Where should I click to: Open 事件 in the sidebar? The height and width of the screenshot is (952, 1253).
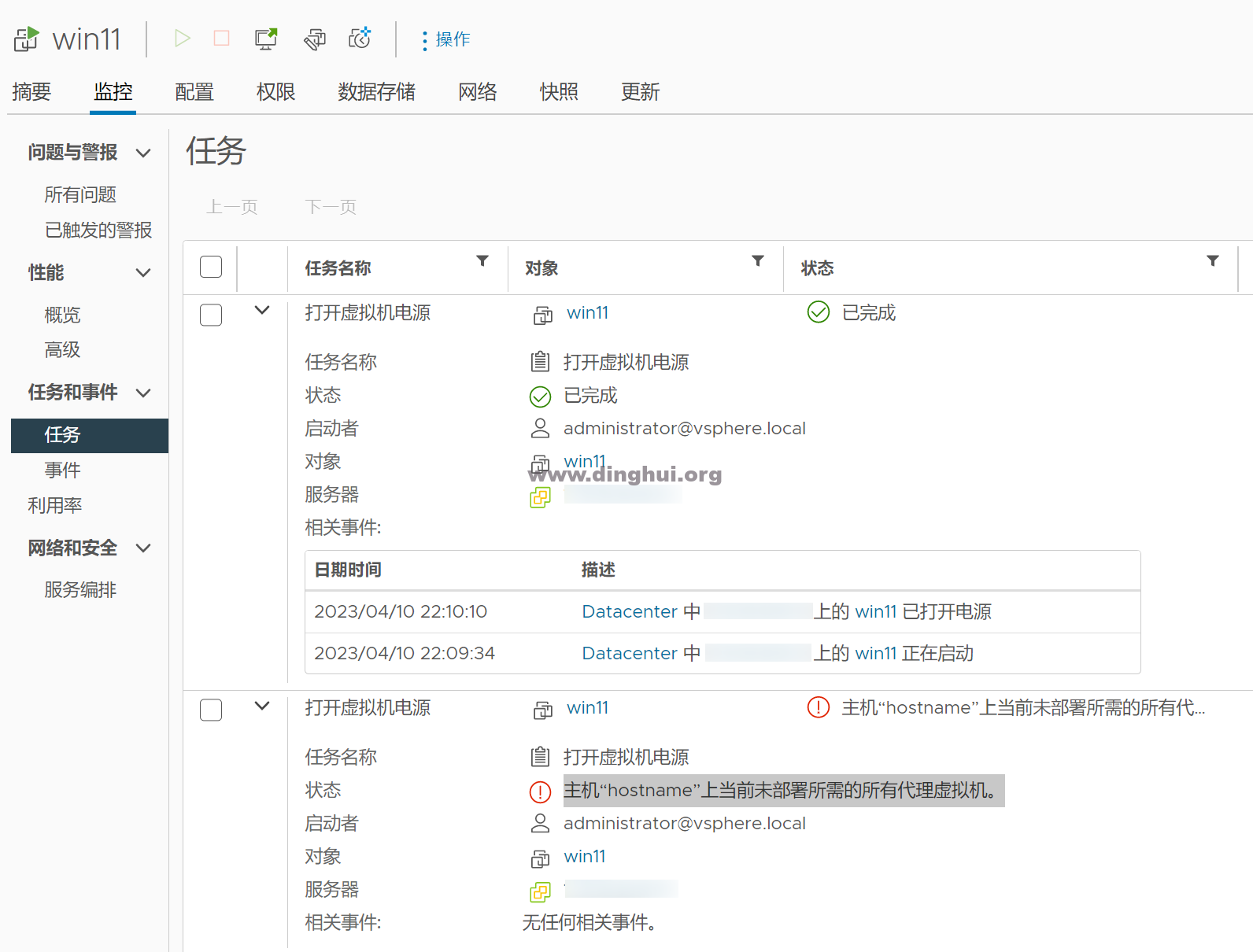[x=62, y=470]
